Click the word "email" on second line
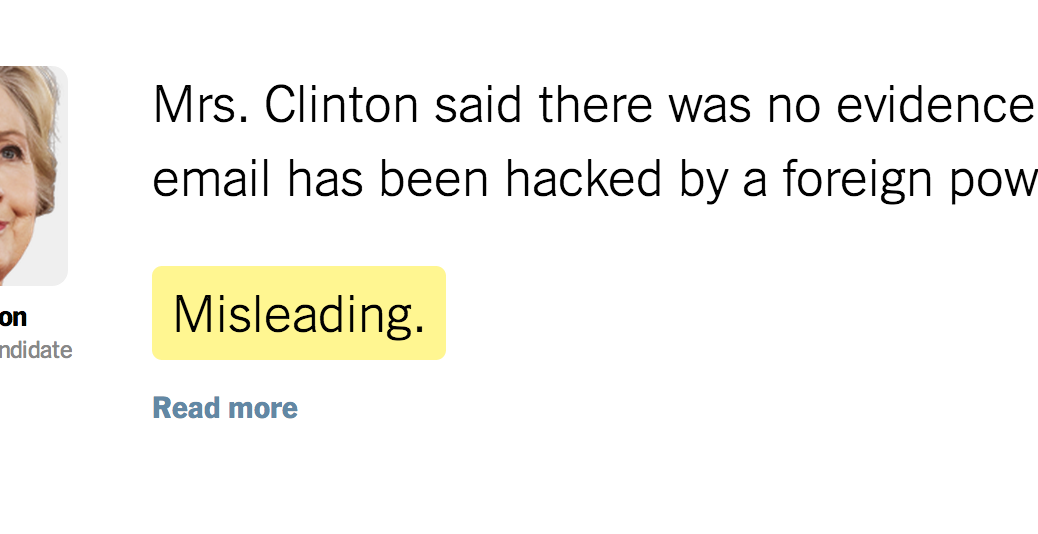This screenshot has width=1038, height=534. pos(212,180)
